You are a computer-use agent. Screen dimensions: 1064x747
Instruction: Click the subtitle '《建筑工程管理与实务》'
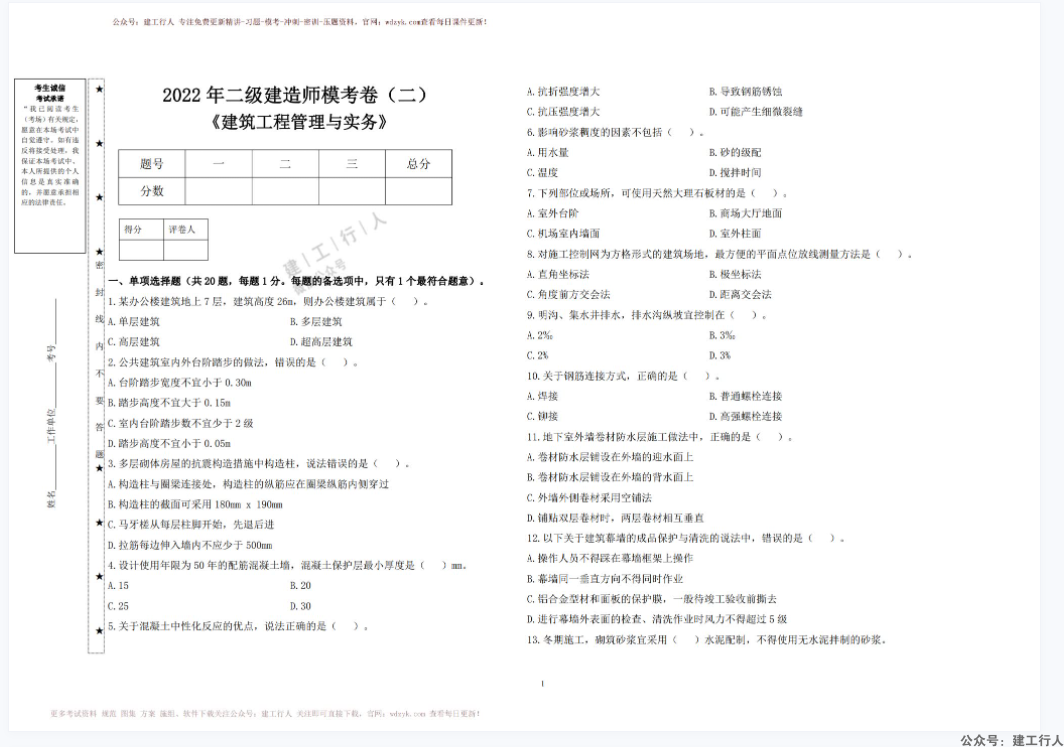tap(299, 122)
